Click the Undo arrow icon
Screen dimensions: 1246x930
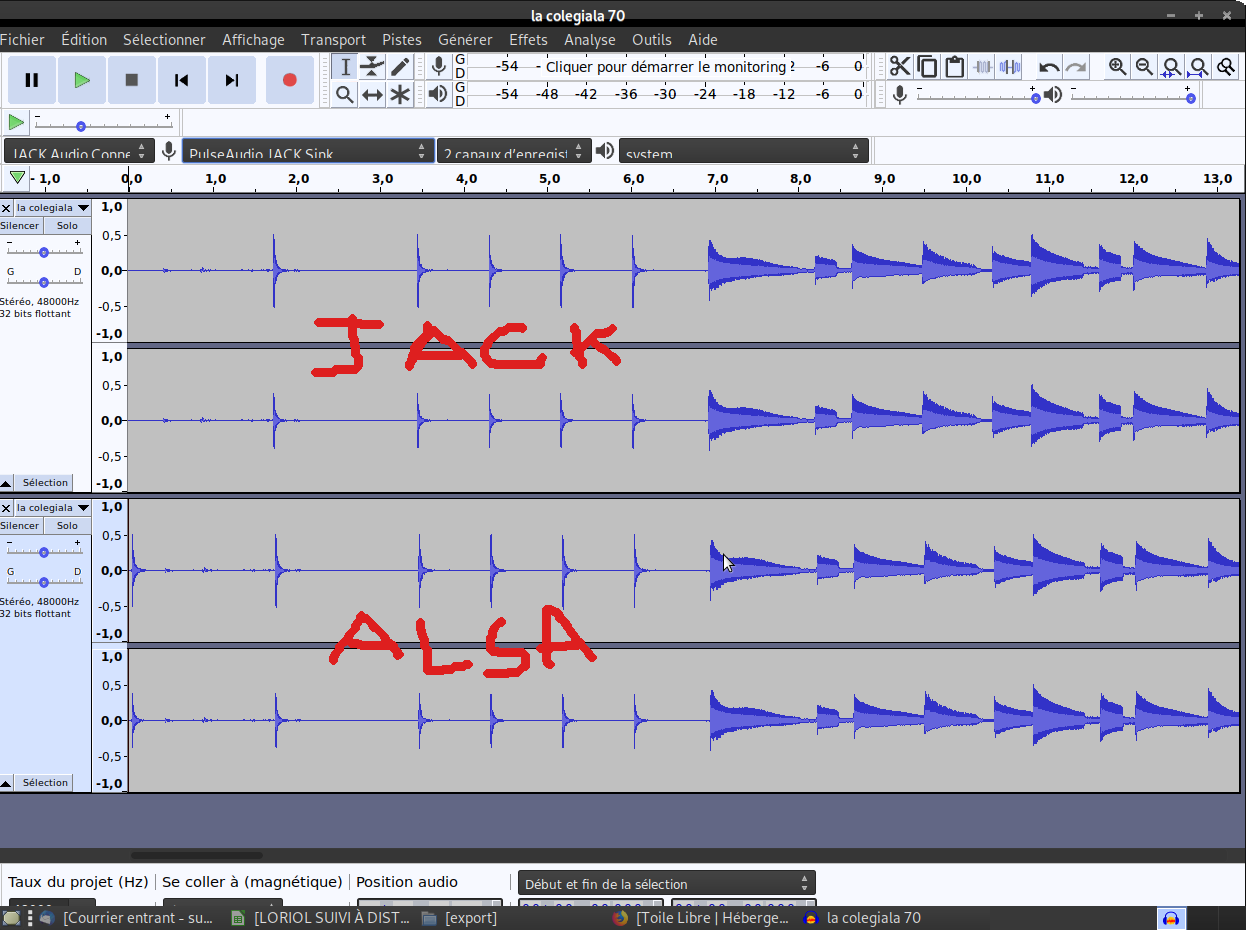[1049, 67]
